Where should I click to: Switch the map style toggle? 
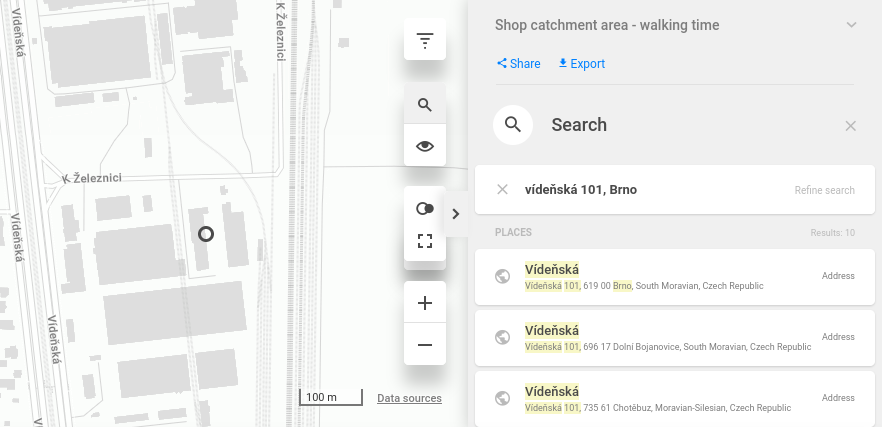[x=425, y=208]
